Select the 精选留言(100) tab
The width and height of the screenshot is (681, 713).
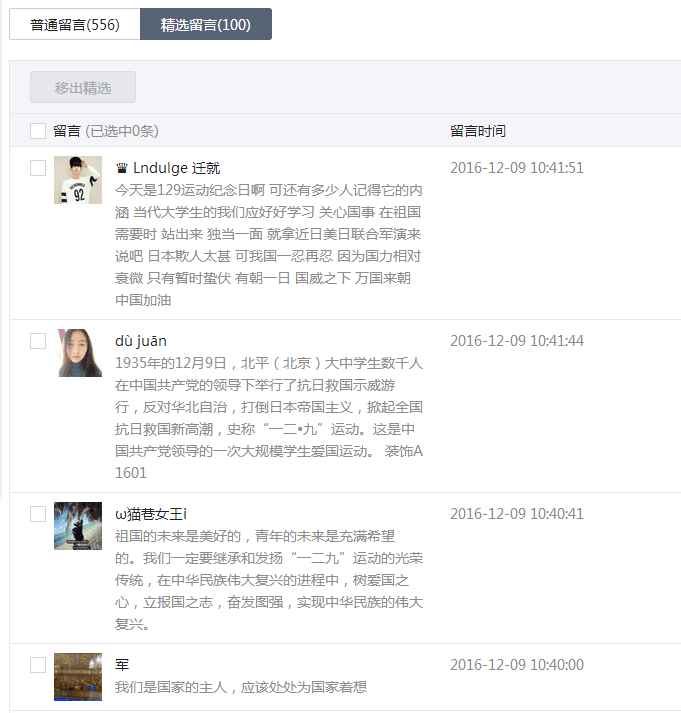206,25
